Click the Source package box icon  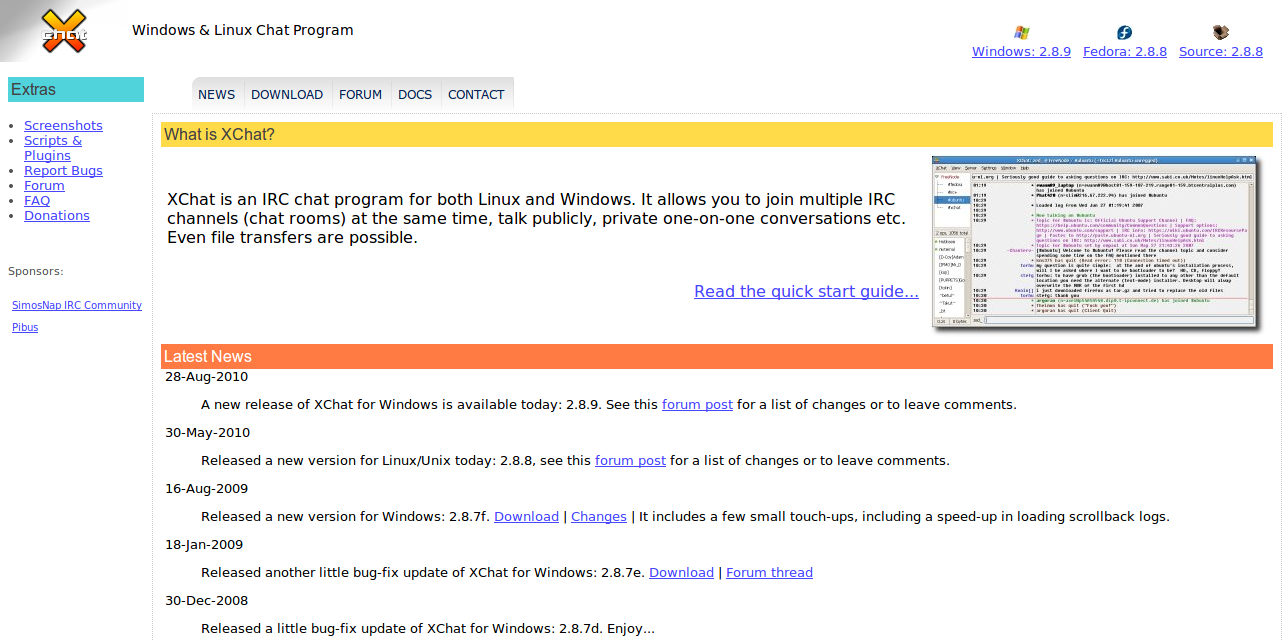coord(1221,33)
